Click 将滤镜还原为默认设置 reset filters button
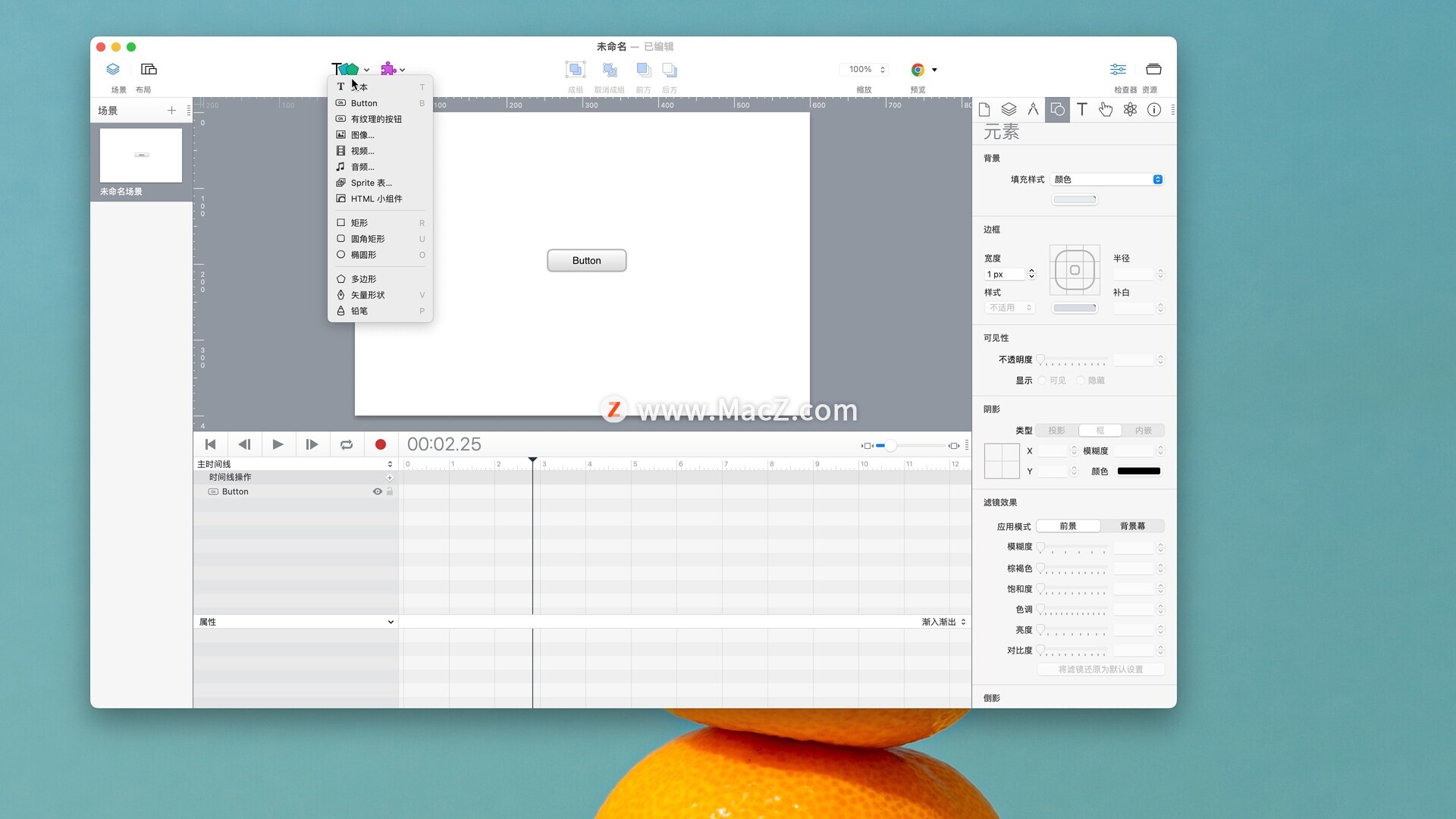This screenshot has height=819, width=1456. point(1100,670)
